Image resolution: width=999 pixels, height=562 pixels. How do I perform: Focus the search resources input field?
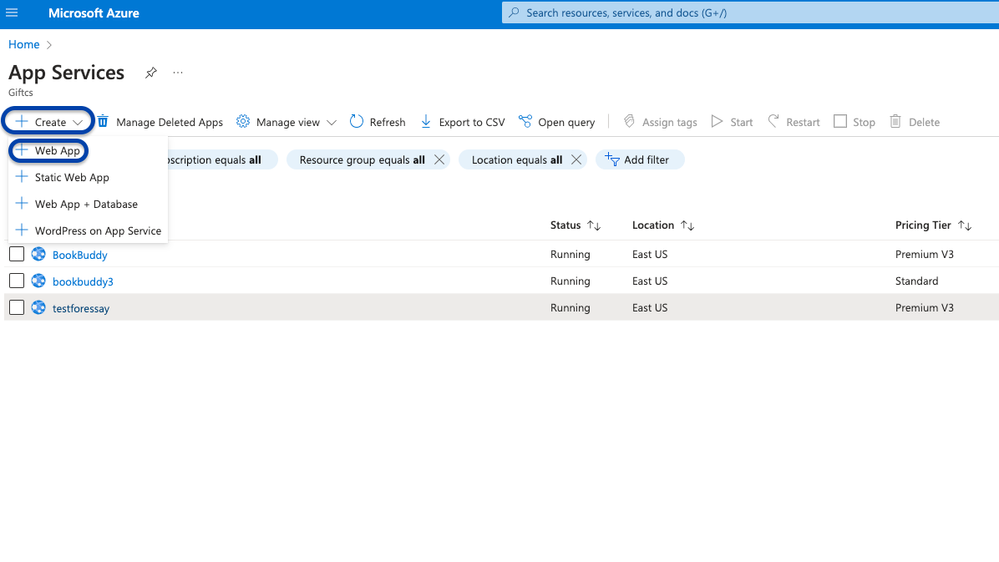[x=751, y=13]
